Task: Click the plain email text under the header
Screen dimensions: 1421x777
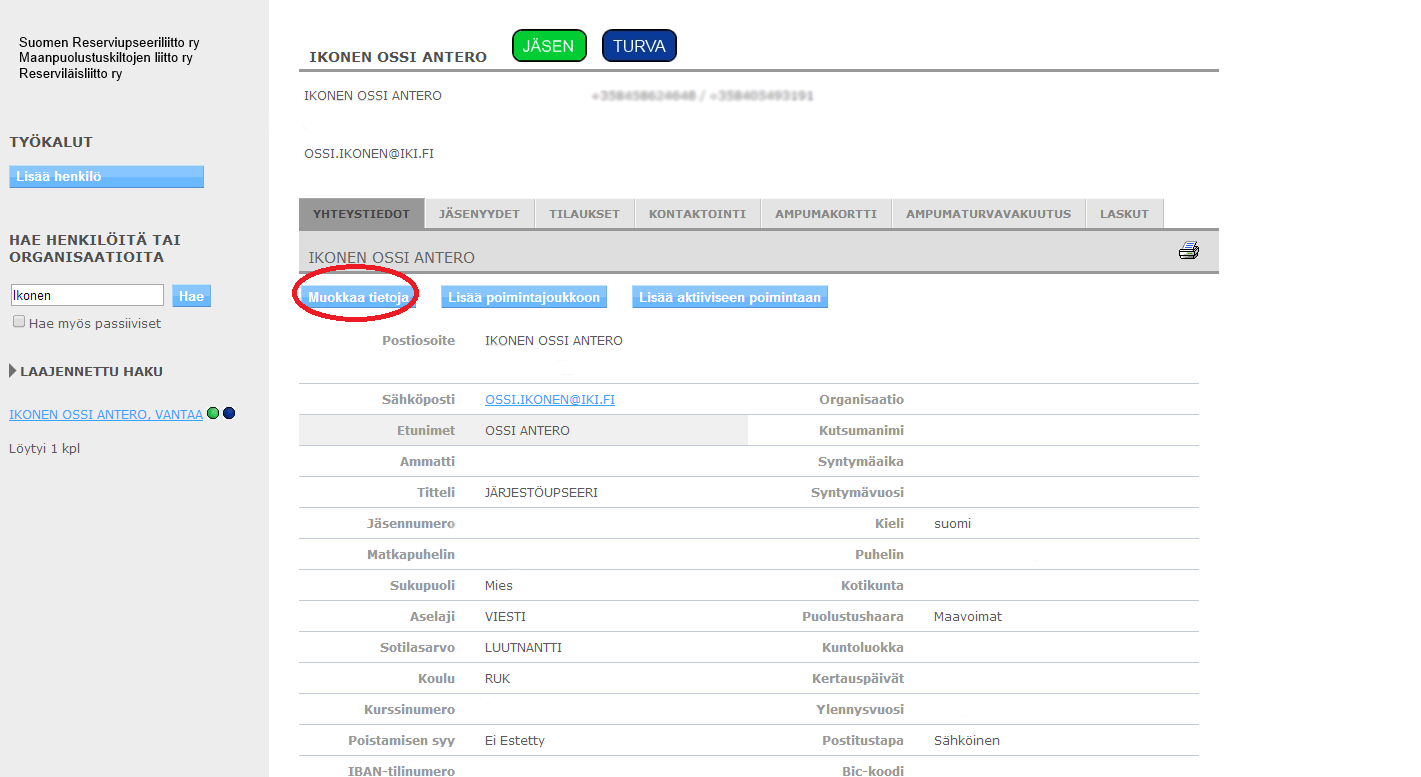Action: click(369, 154)
